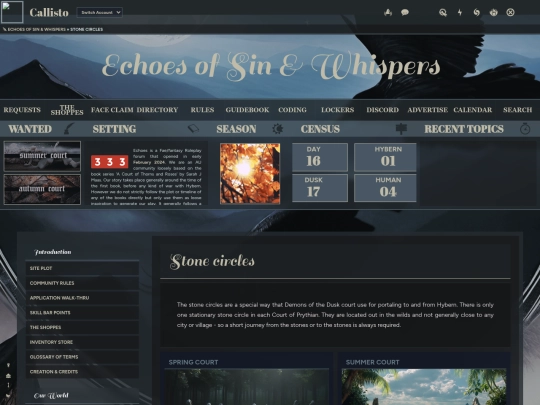Open the speech bubble messages icon
This screenshot has height=405, width=540.
click(x=405, y=12)
